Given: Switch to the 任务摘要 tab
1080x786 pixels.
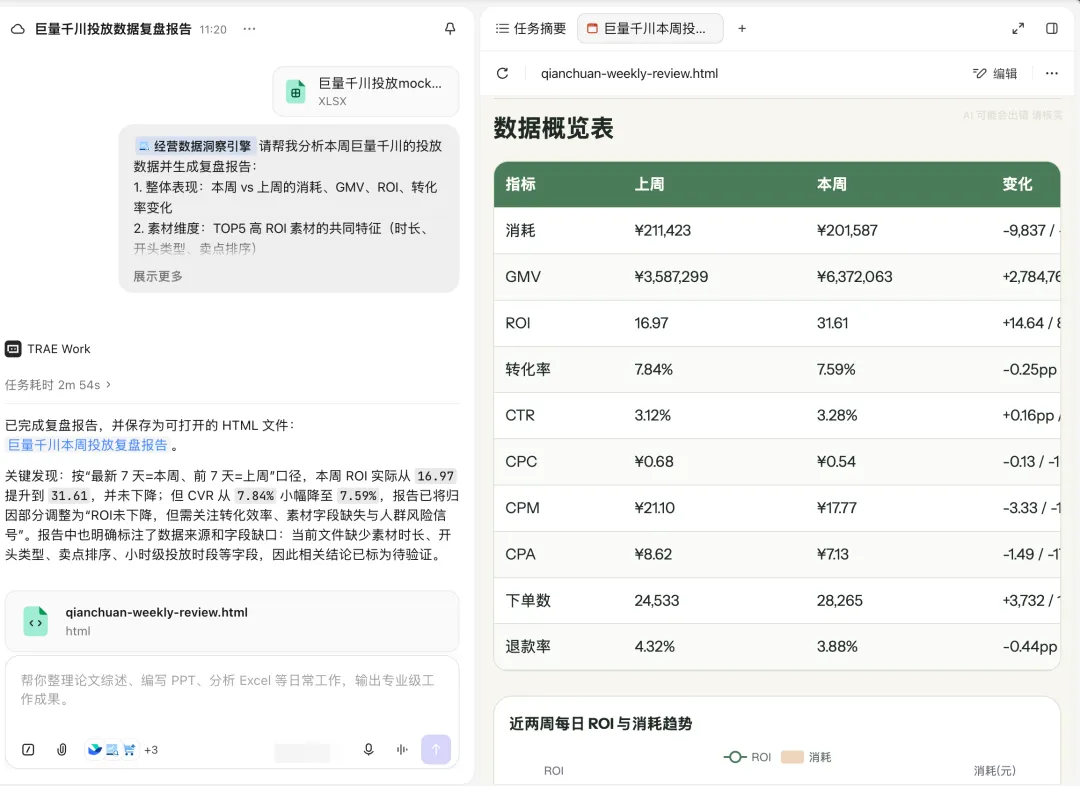Looking at the screenshot, I should pos(531,28).
